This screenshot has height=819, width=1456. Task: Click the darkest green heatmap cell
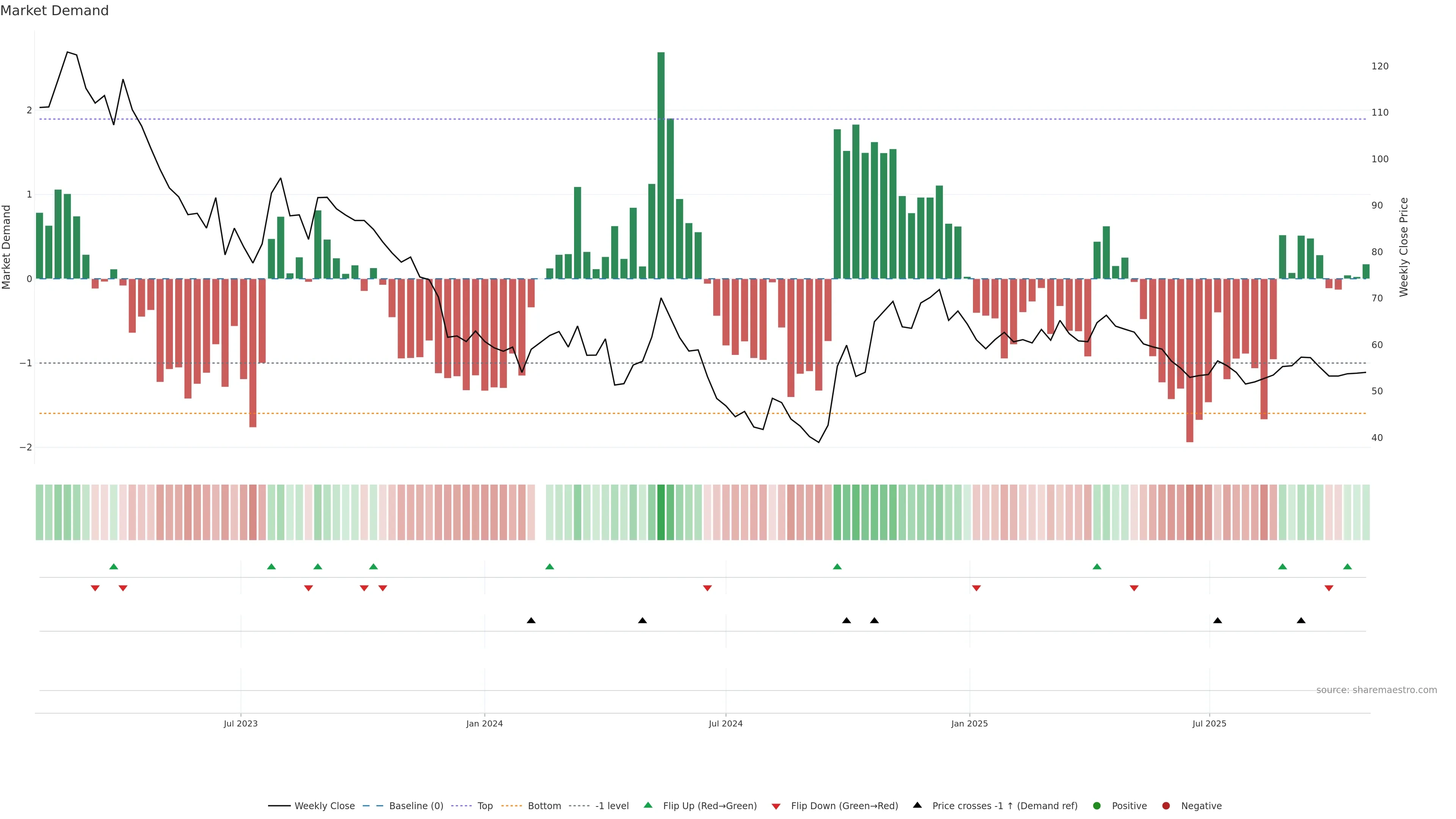661,512
